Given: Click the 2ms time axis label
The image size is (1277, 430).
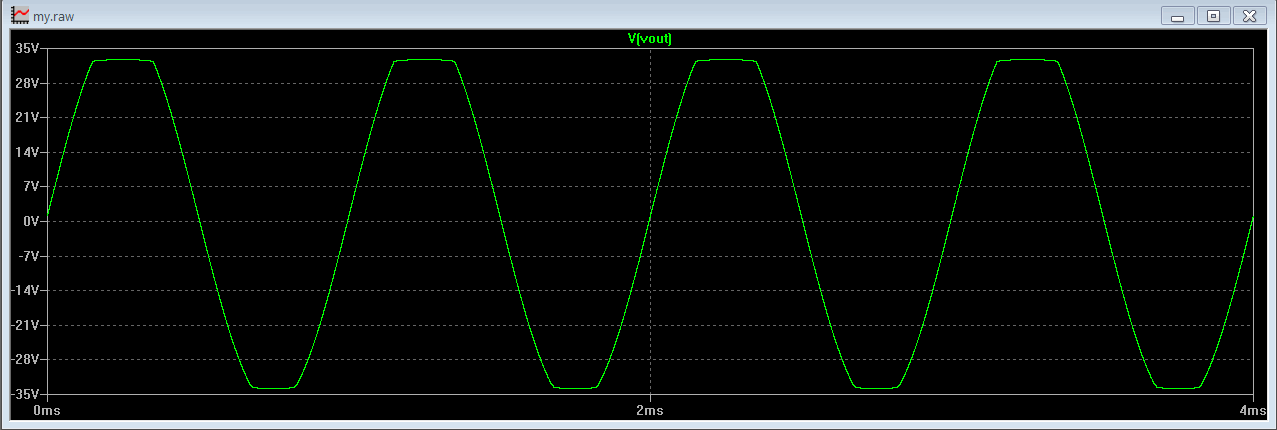Looking at the screenshot, I should pyautogui.click(x=650, y=410).
